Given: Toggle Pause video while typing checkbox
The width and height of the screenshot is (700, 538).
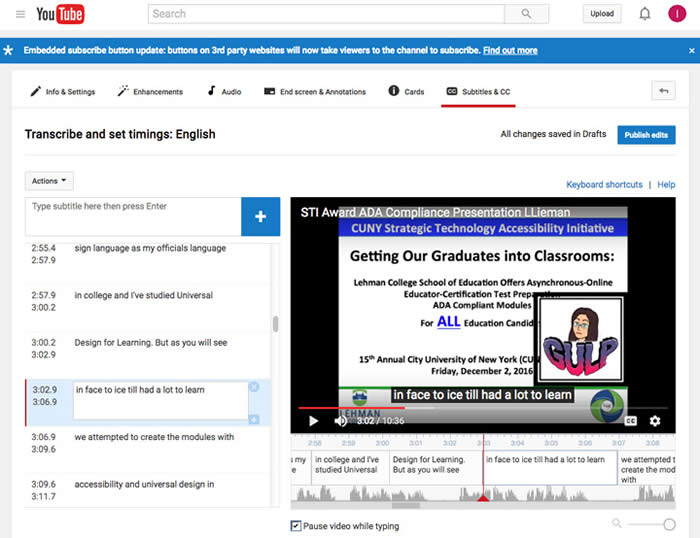Looking at the screenshot, I should tap(296, 526).
